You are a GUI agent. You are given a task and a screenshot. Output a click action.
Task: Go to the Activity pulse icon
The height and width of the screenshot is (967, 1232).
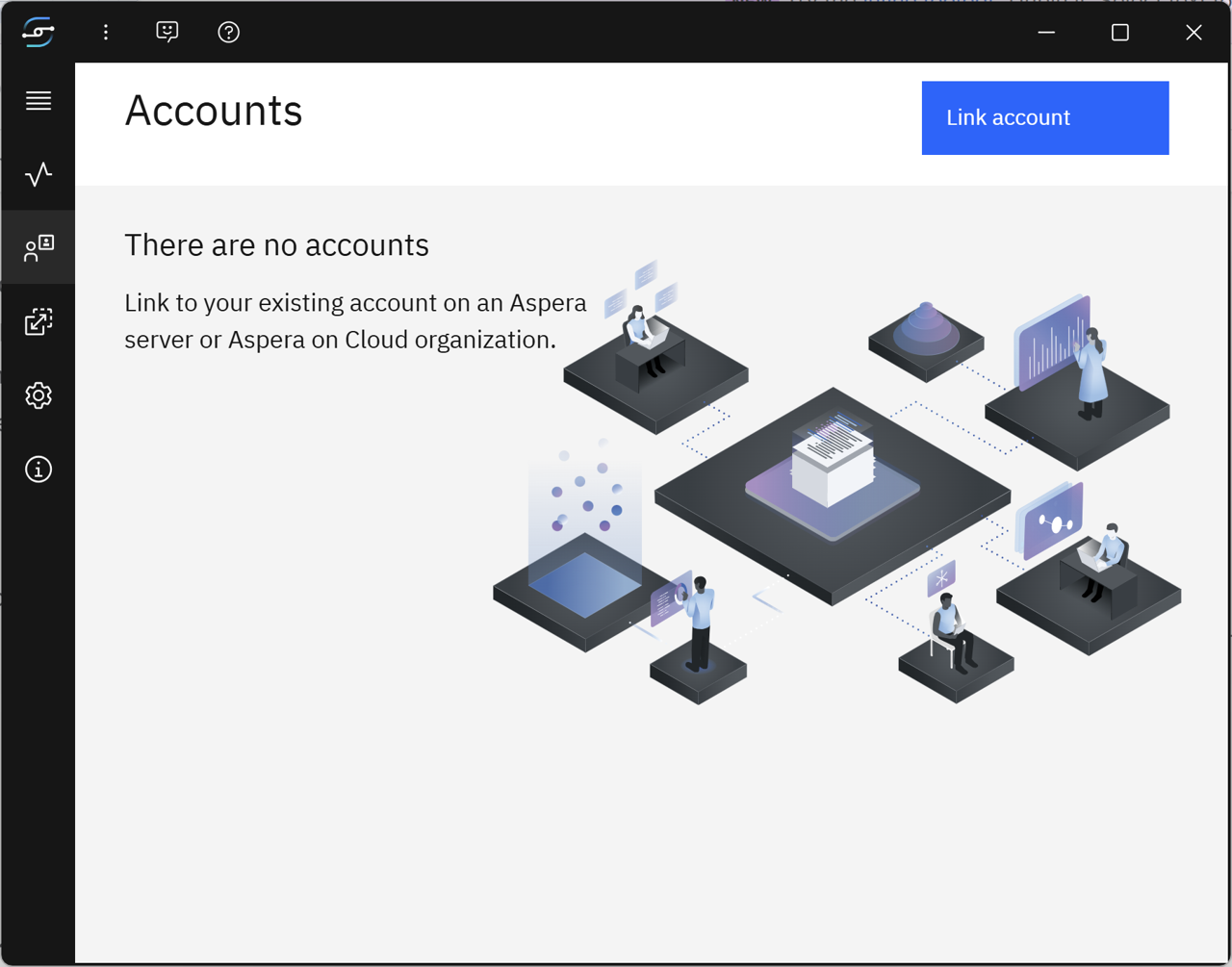(x=38, y=174)
